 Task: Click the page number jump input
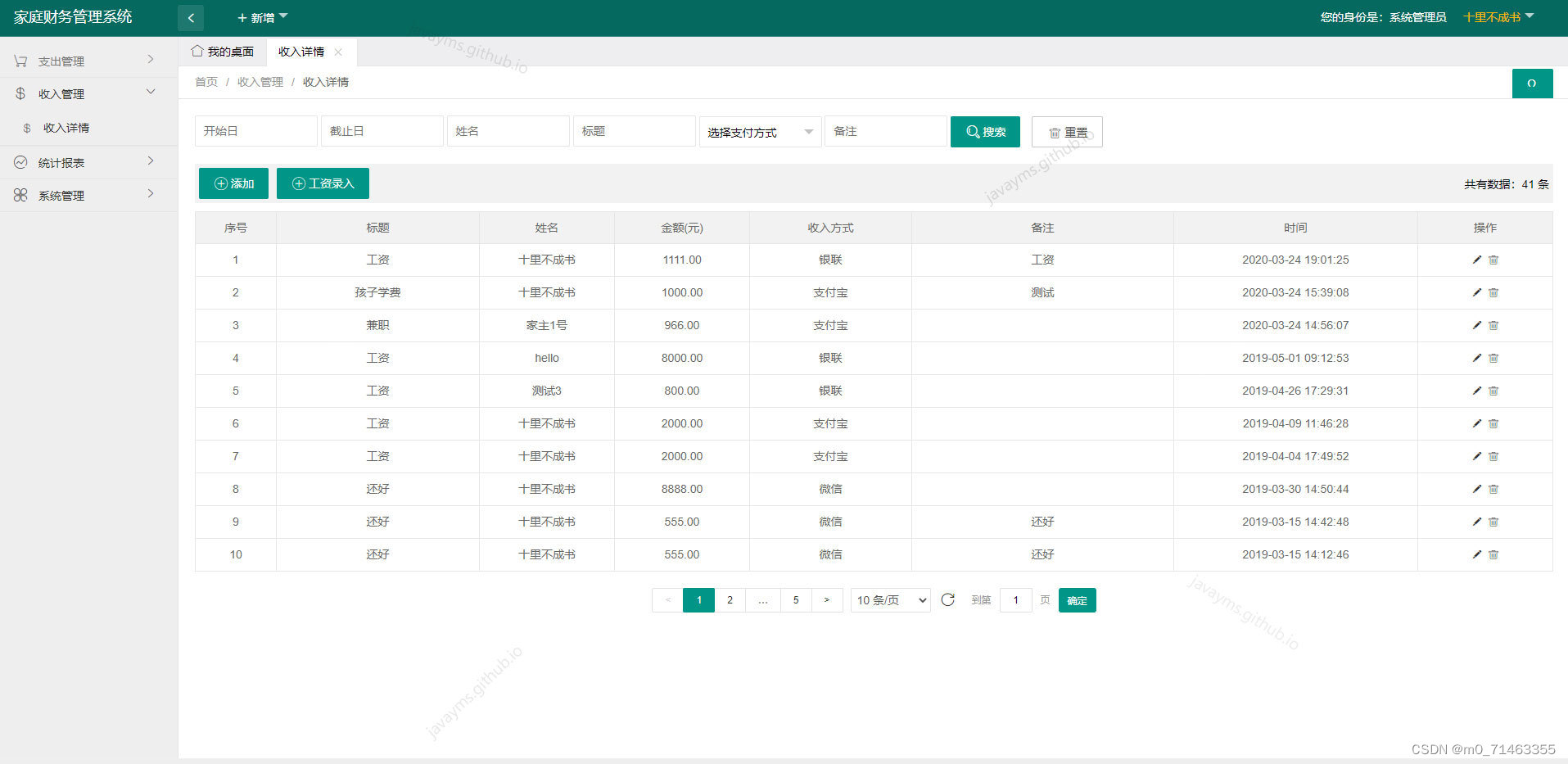[x=1016, y=600]
